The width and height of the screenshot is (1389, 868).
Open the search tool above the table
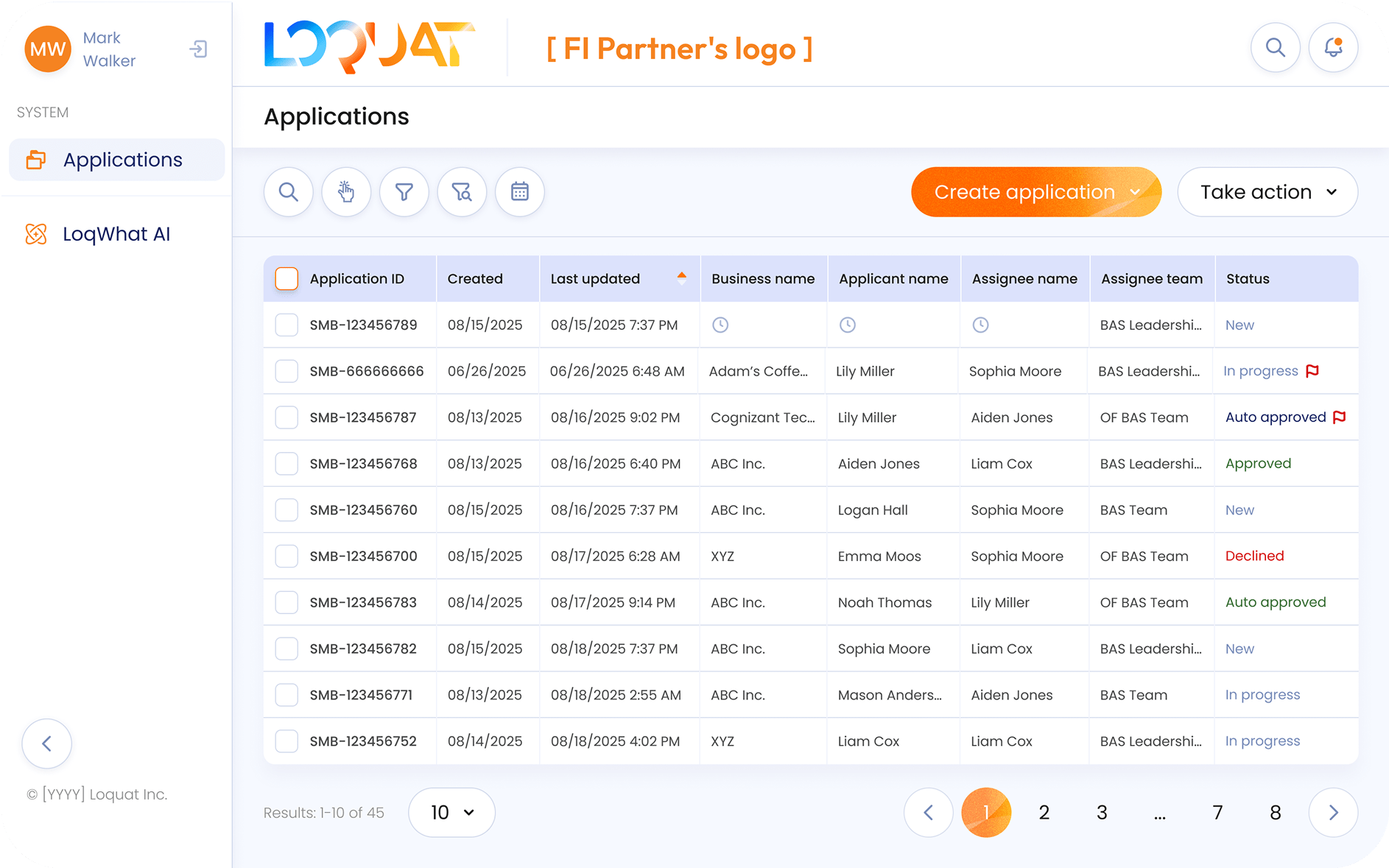point(288,191)
